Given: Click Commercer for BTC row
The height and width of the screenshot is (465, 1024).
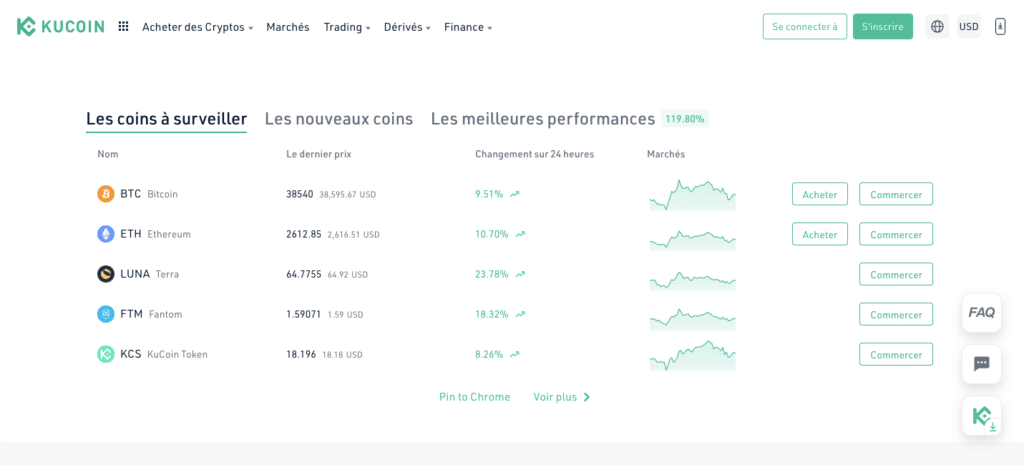Looking at the screenshot, I should (896, 194).
